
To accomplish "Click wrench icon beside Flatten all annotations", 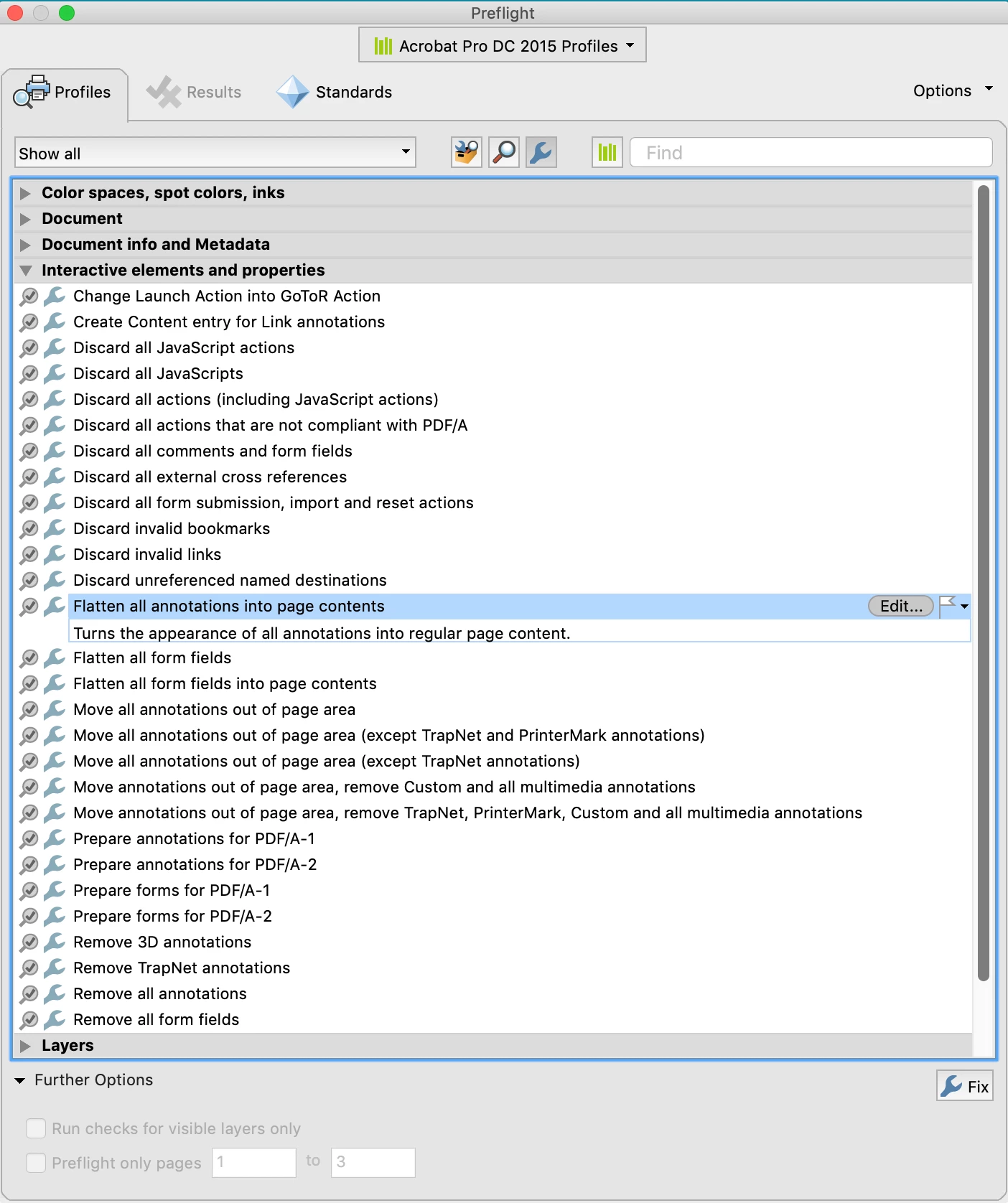I will point(55,606).
